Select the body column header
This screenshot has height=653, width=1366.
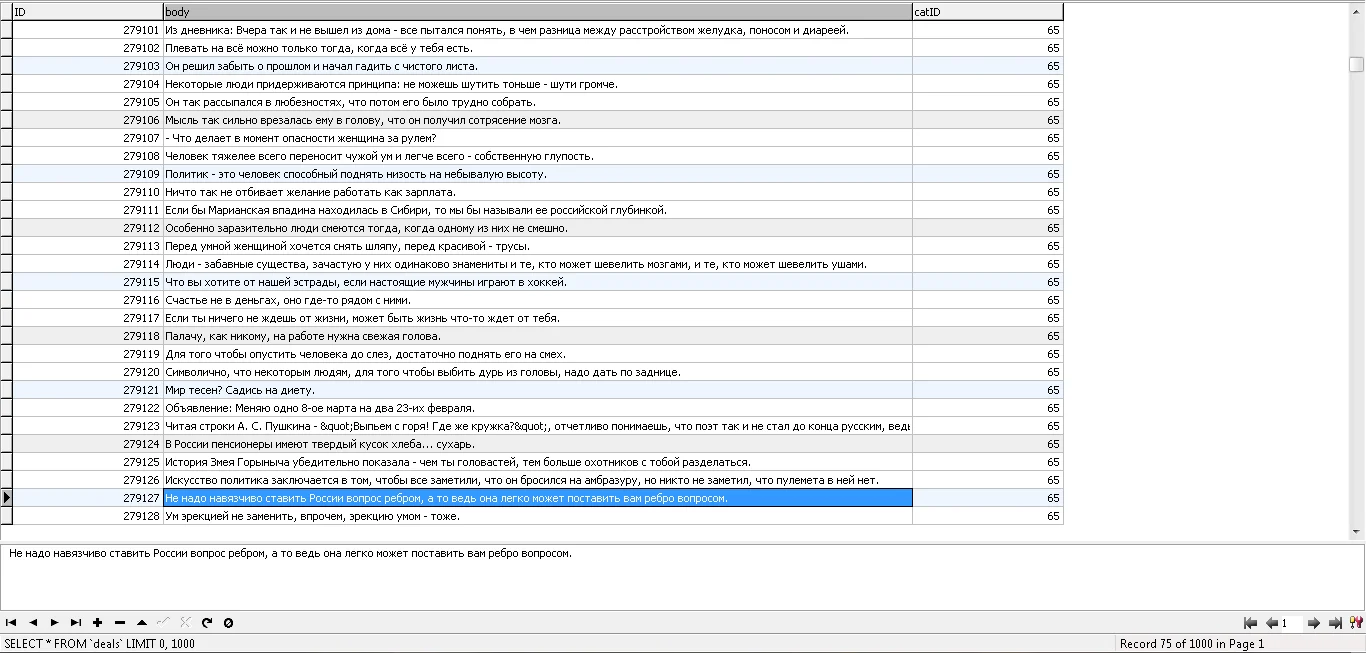tap(535, 11)
